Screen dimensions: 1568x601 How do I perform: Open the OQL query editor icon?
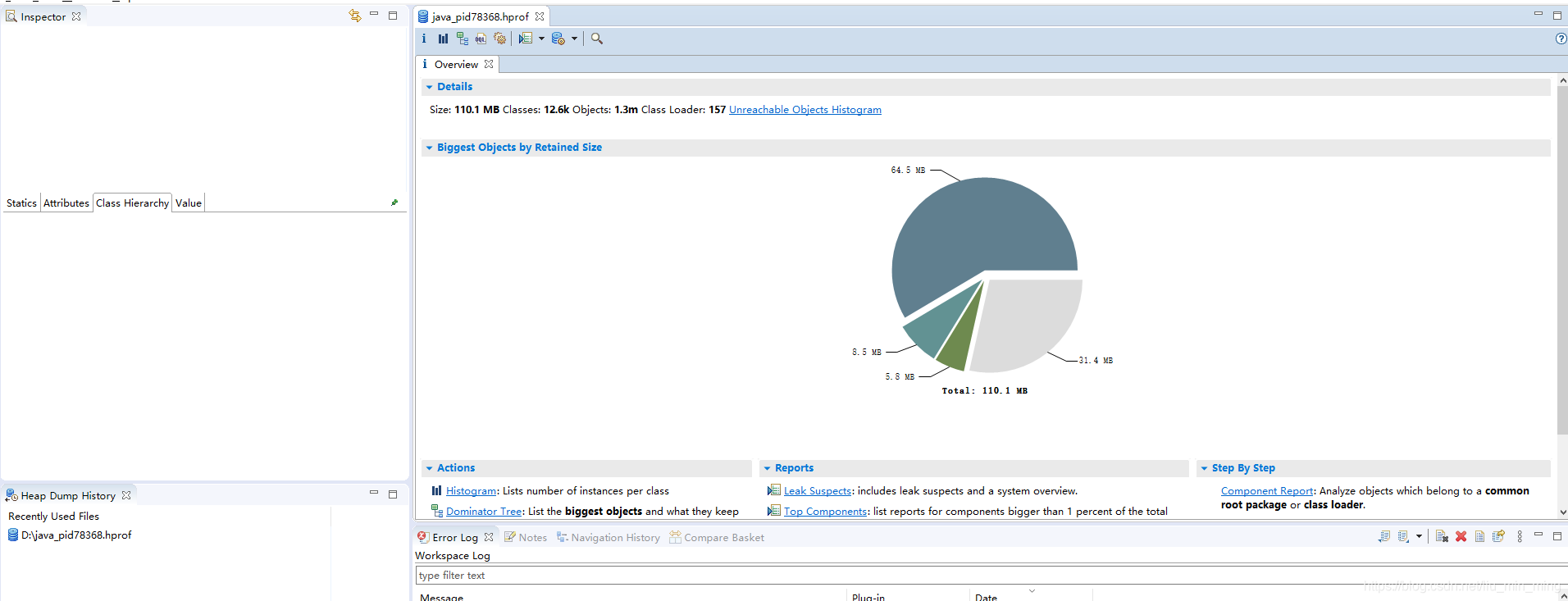click(x=481, y=39)
